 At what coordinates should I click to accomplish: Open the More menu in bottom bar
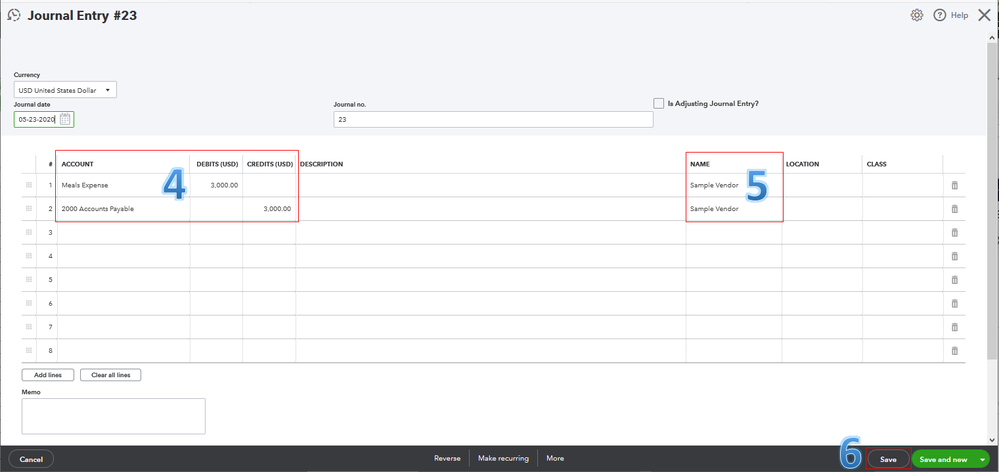pos(555,459)
